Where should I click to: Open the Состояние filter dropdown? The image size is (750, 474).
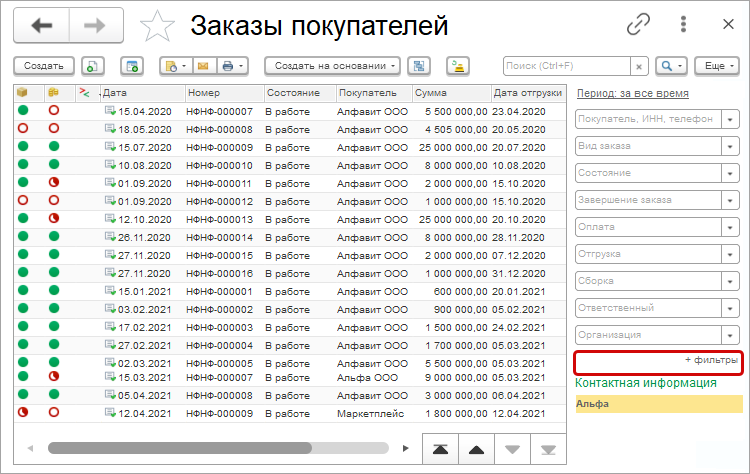pos(730,173)
